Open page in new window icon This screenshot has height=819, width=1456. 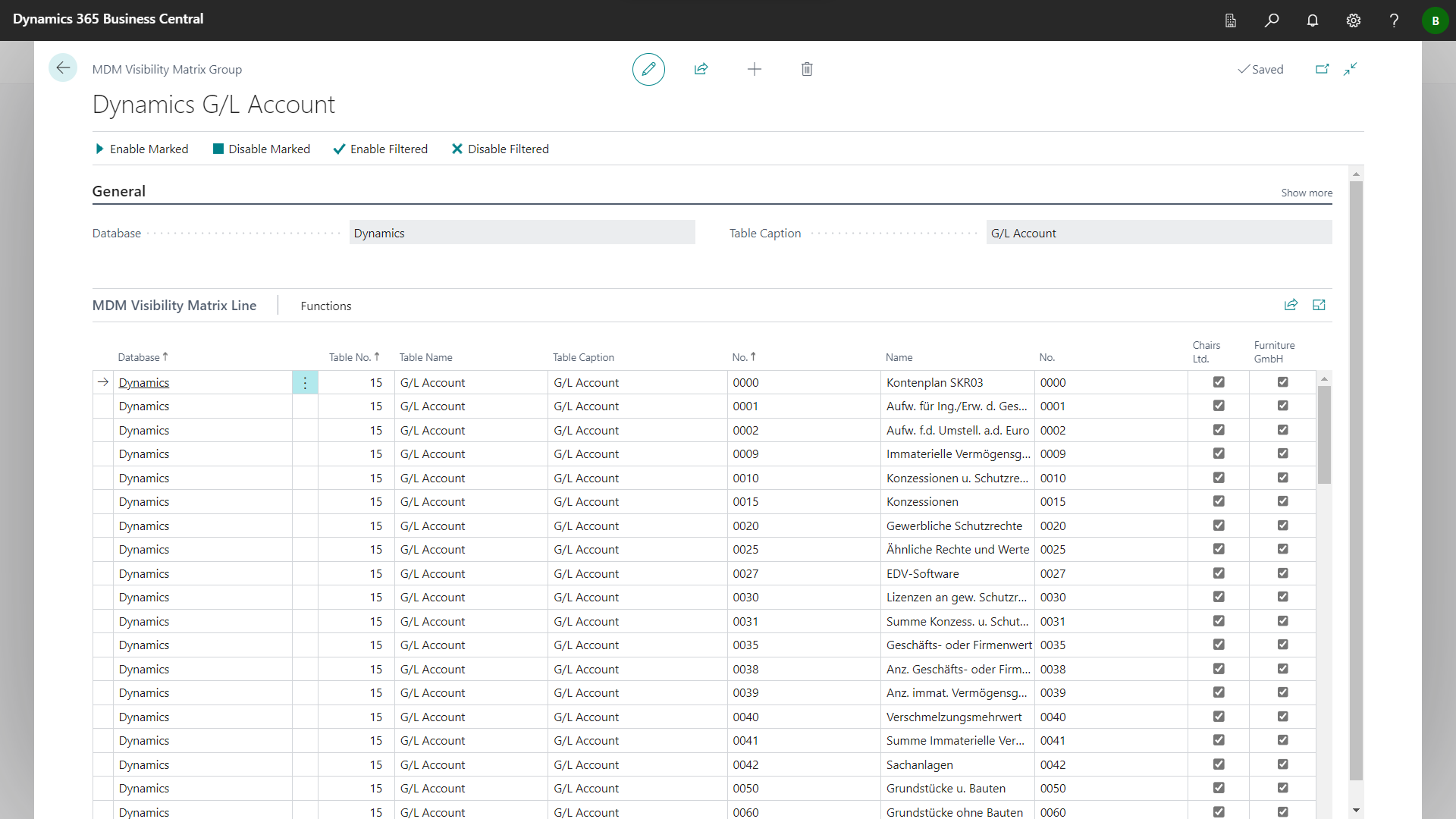1322,69
